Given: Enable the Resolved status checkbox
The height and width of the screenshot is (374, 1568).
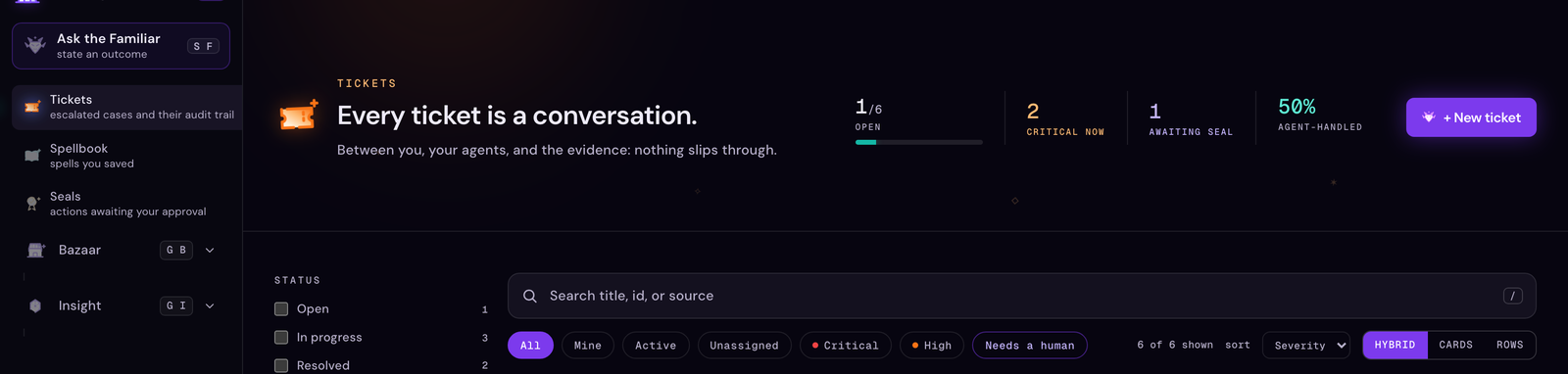Looking at the screenshot, I should point(281,365).
